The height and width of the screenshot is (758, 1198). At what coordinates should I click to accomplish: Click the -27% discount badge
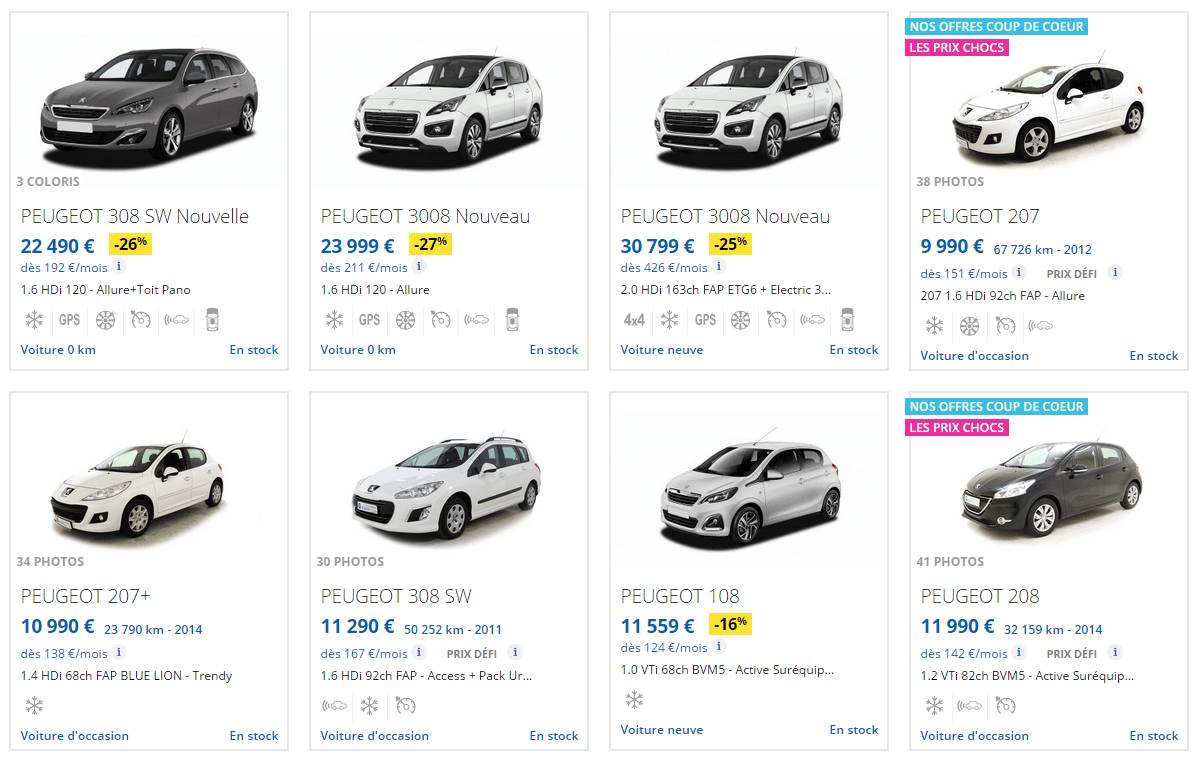[430, 245]
